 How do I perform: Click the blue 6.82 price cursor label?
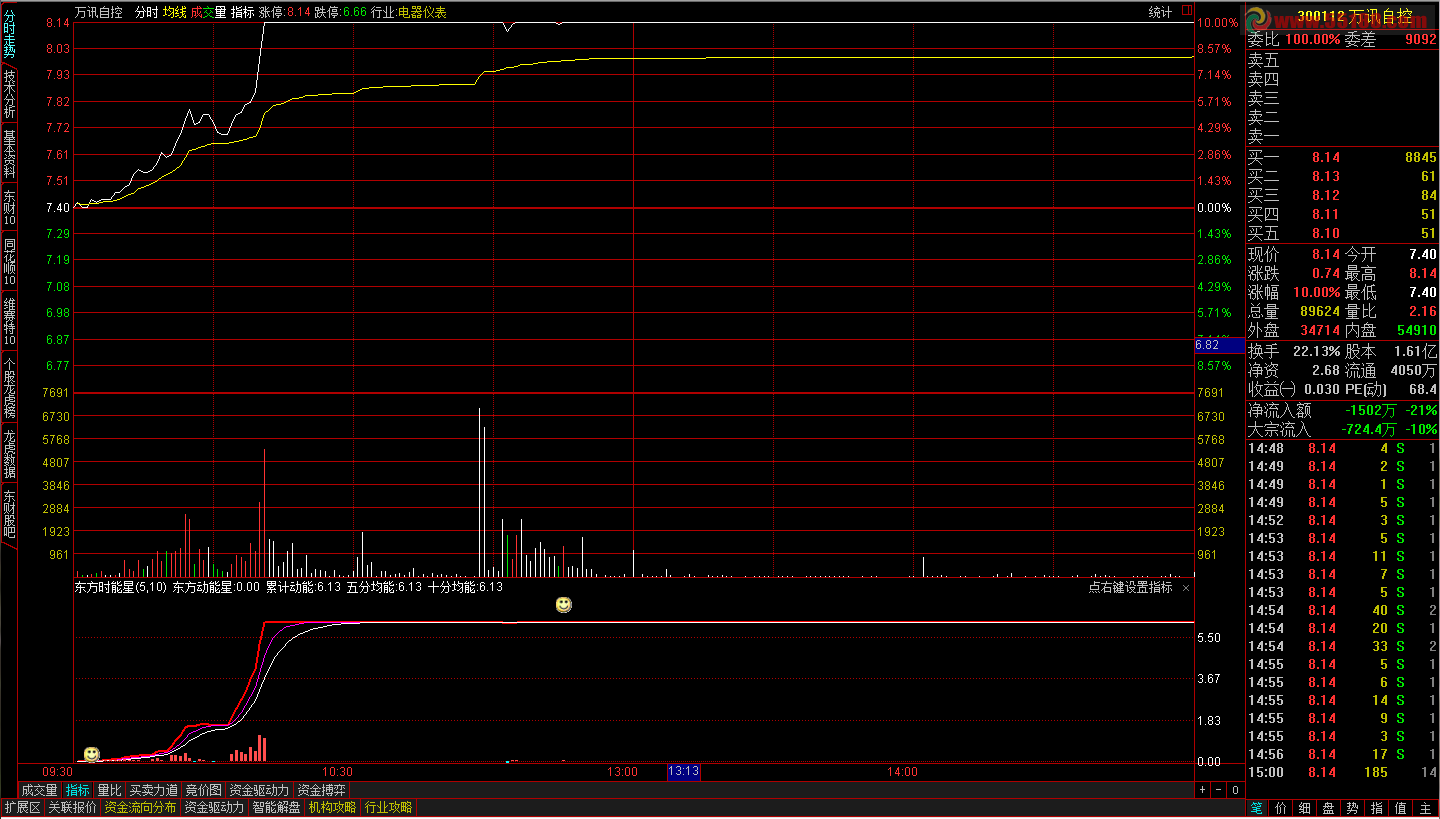1220,344
